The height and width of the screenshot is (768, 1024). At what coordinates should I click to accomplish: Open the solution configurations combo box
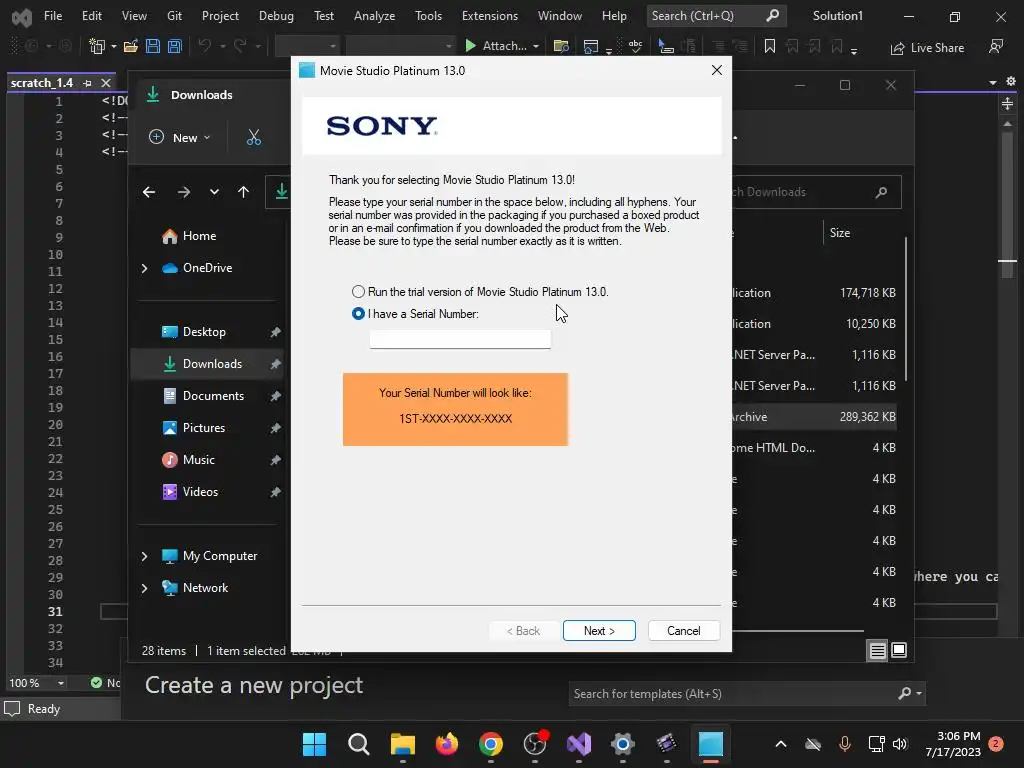308,46
